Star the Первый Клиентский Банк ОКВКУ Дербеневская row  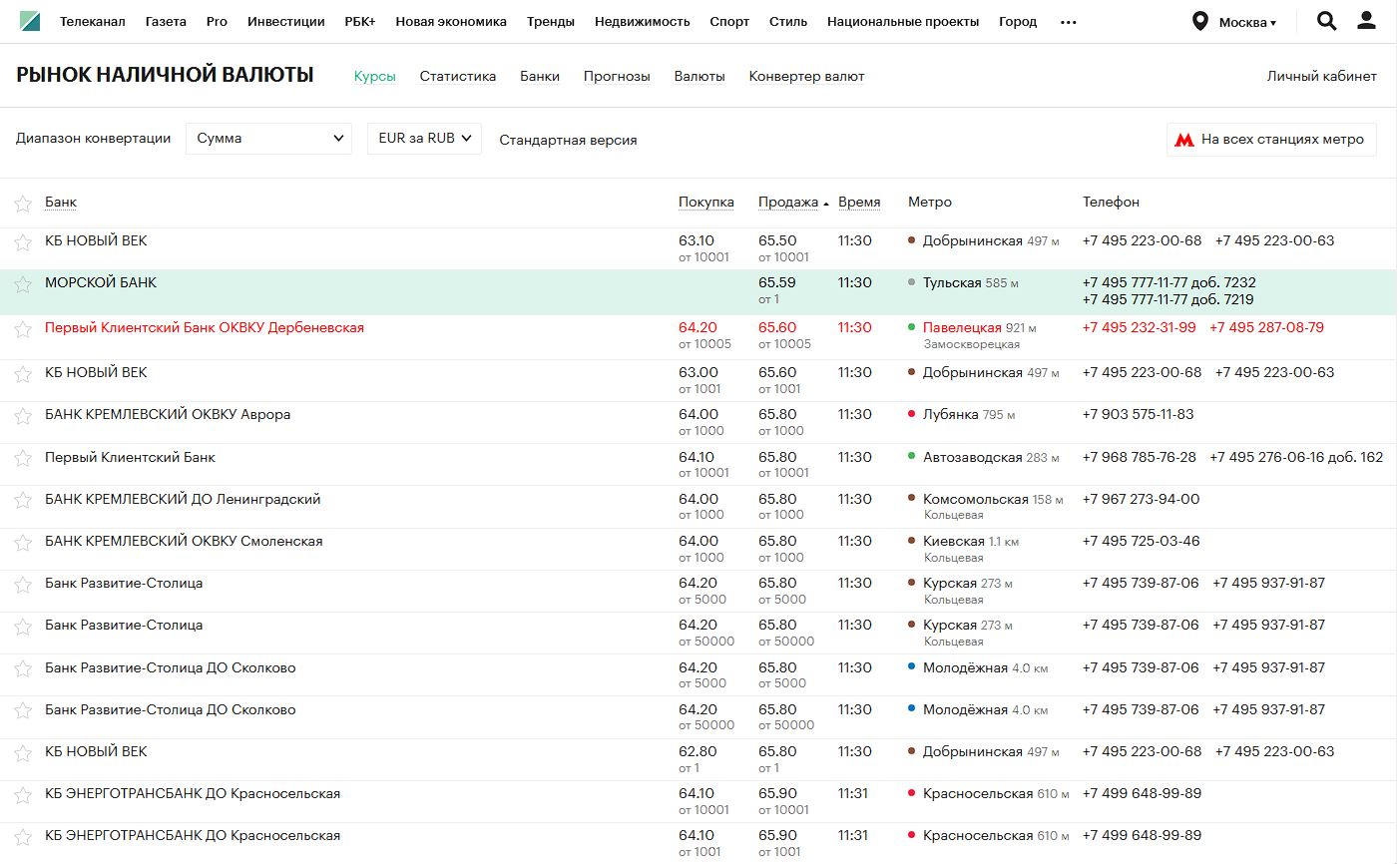[23, 329]
